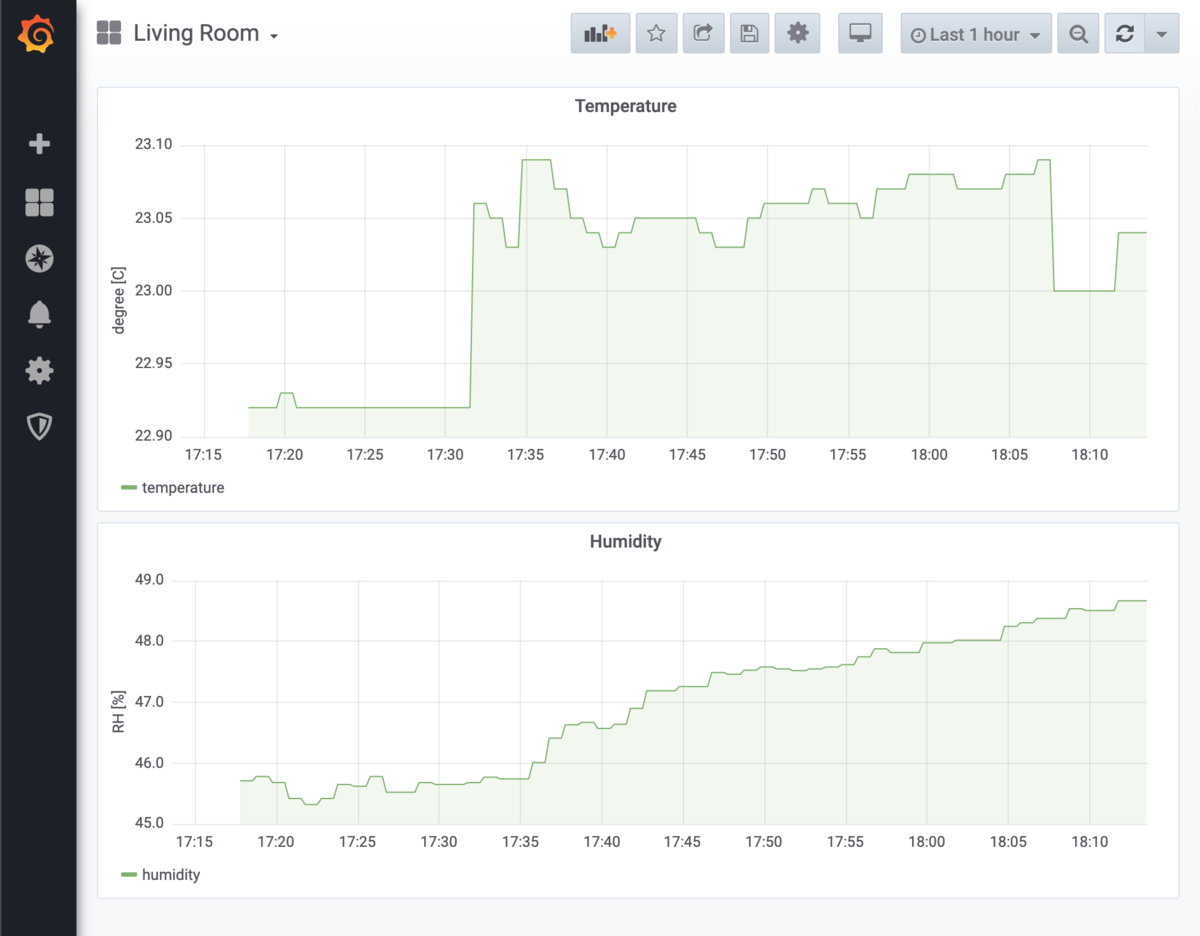Open the Server Admin shield icon

pyautogui.click(x=39, y=427)
